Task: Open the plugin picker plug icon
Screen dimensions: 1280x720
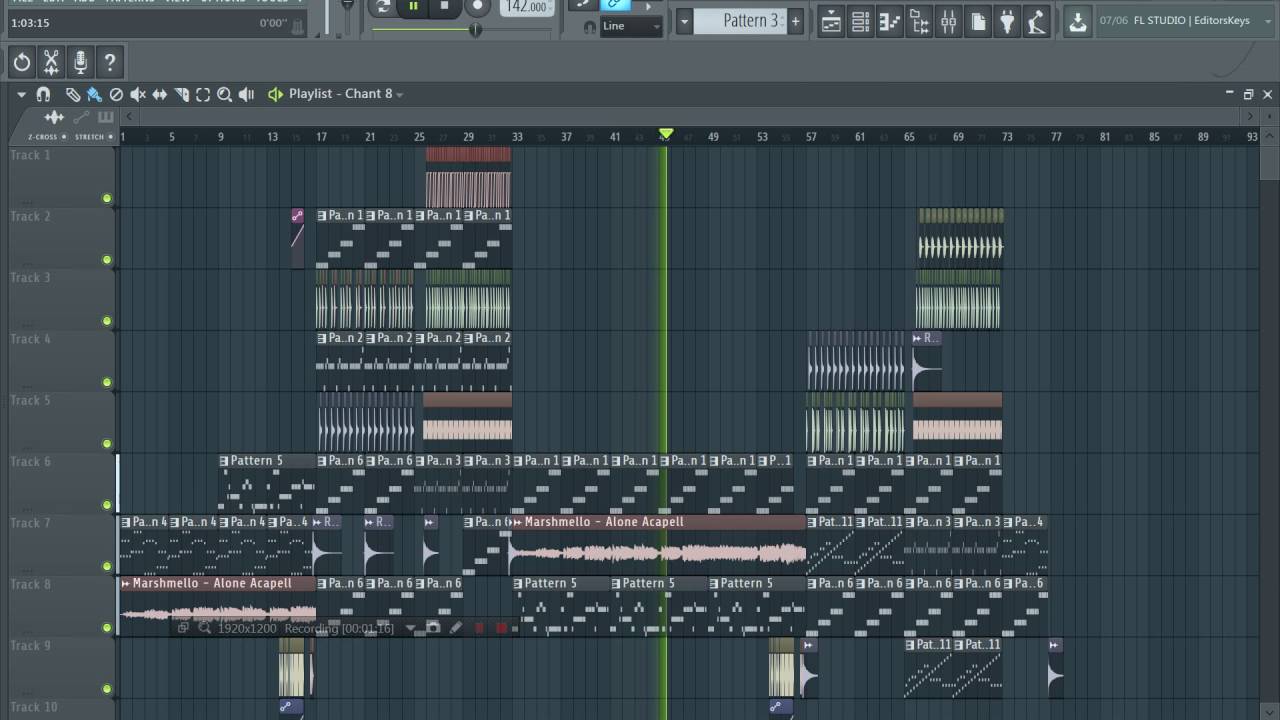Action: click(1007, 22)
